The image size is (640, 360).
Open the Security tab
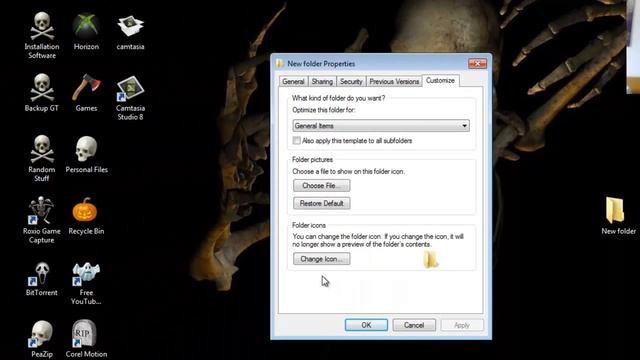[351, 82]
